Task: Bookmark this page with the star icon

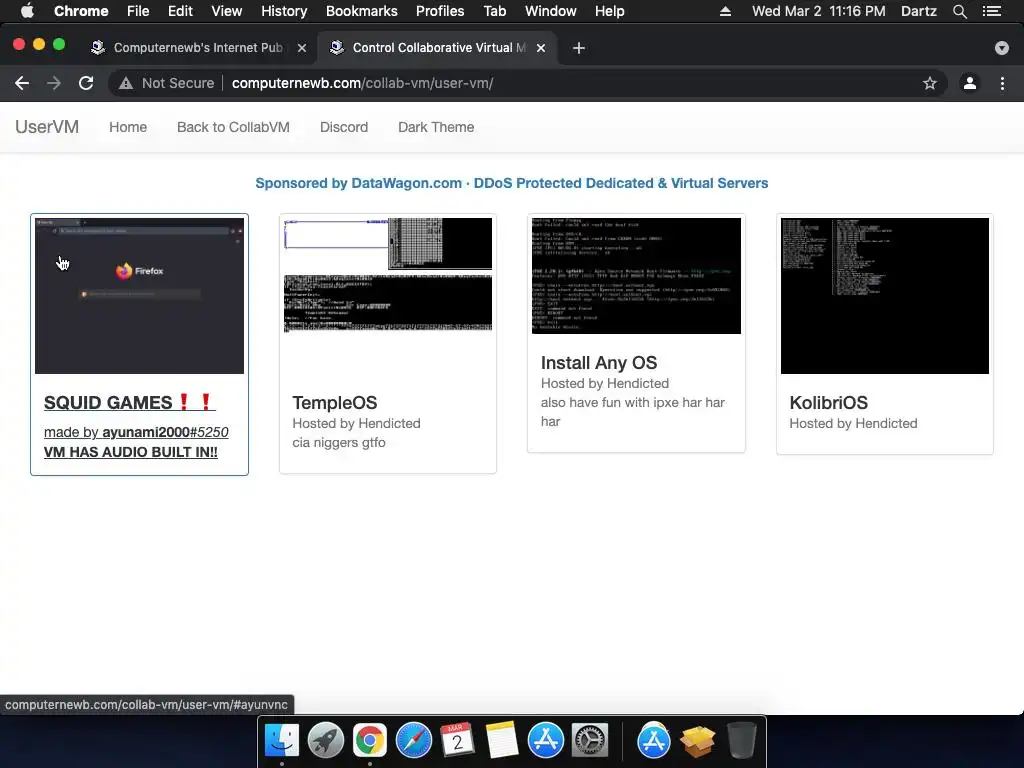Action: [x=929, y=83]
